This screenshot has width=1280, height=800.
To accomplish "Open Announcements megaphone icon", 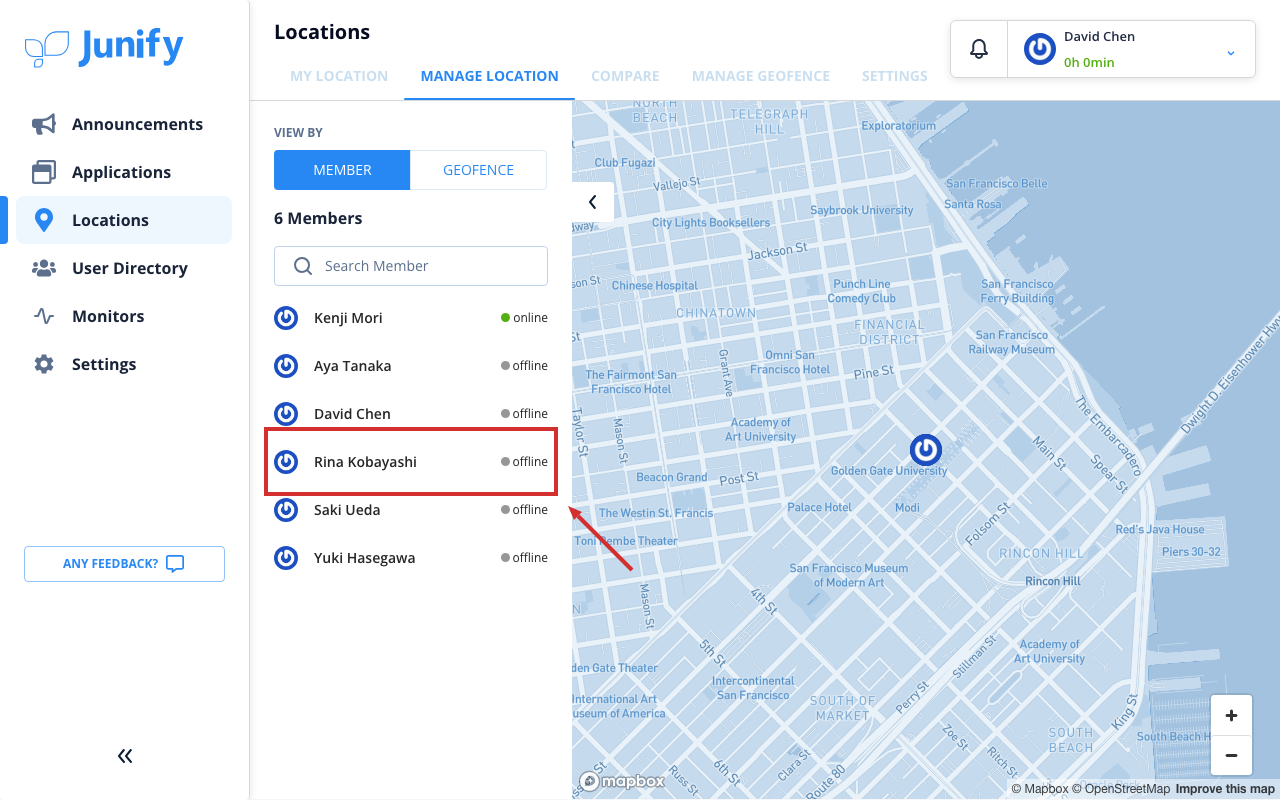I will pyautogui.click(x=44, y=124).
